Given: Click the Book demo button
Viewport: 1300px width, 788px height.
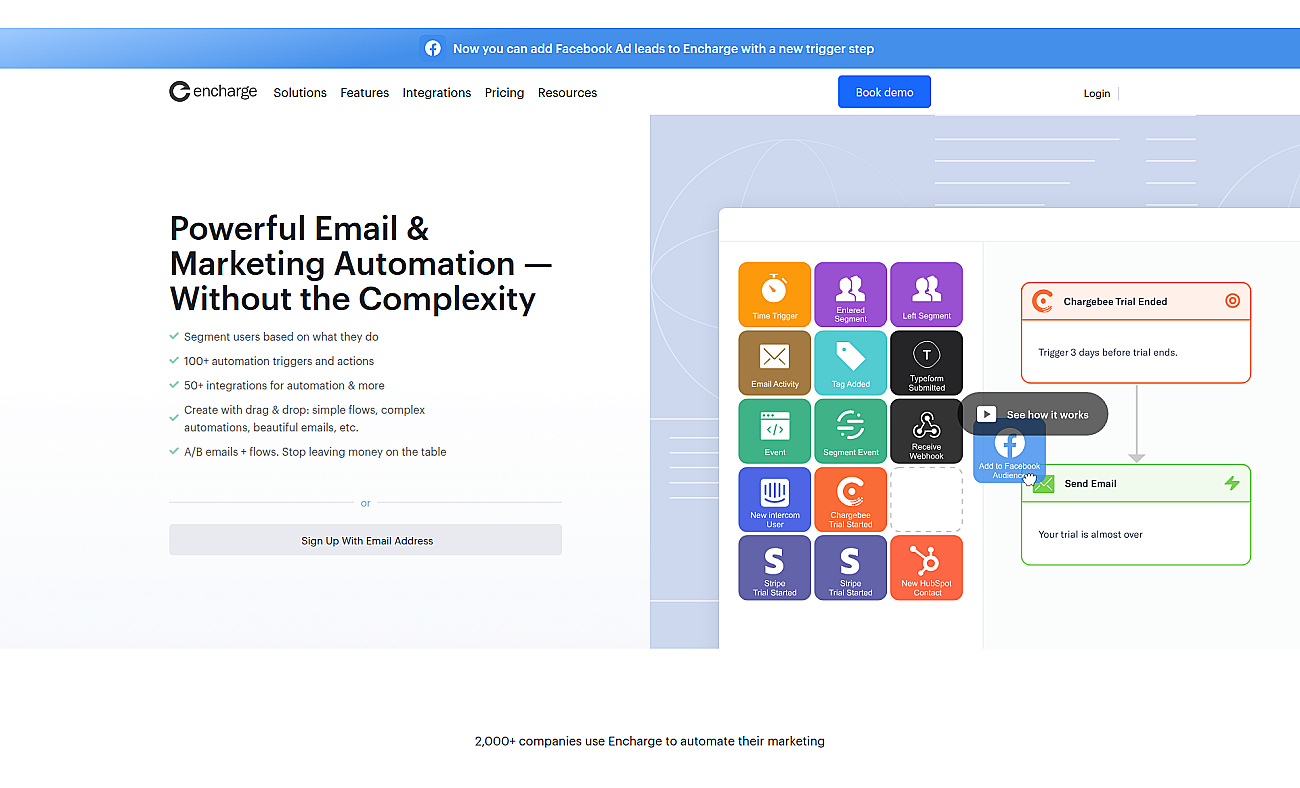Looking at the screenshot, I should [884, 92].
